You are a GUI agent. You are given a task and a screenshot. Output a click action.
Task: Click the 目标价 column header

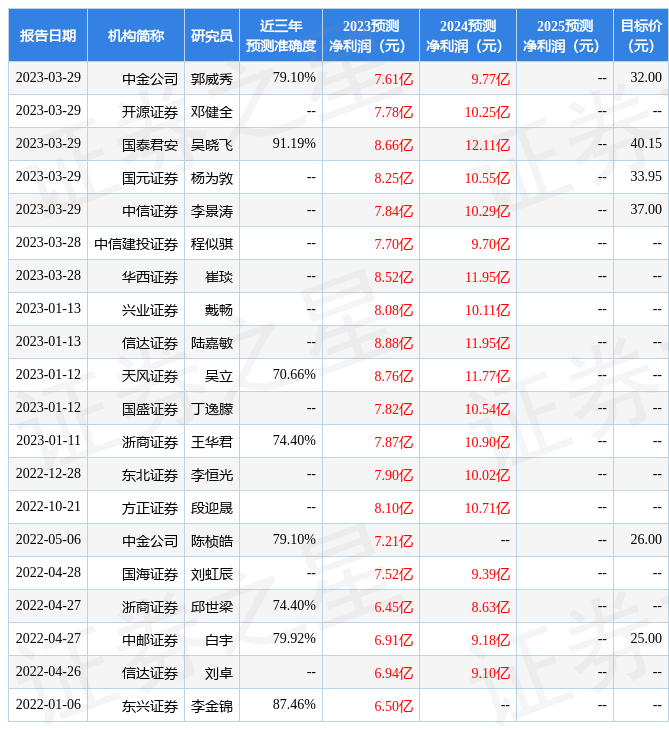tap(641, 35)
